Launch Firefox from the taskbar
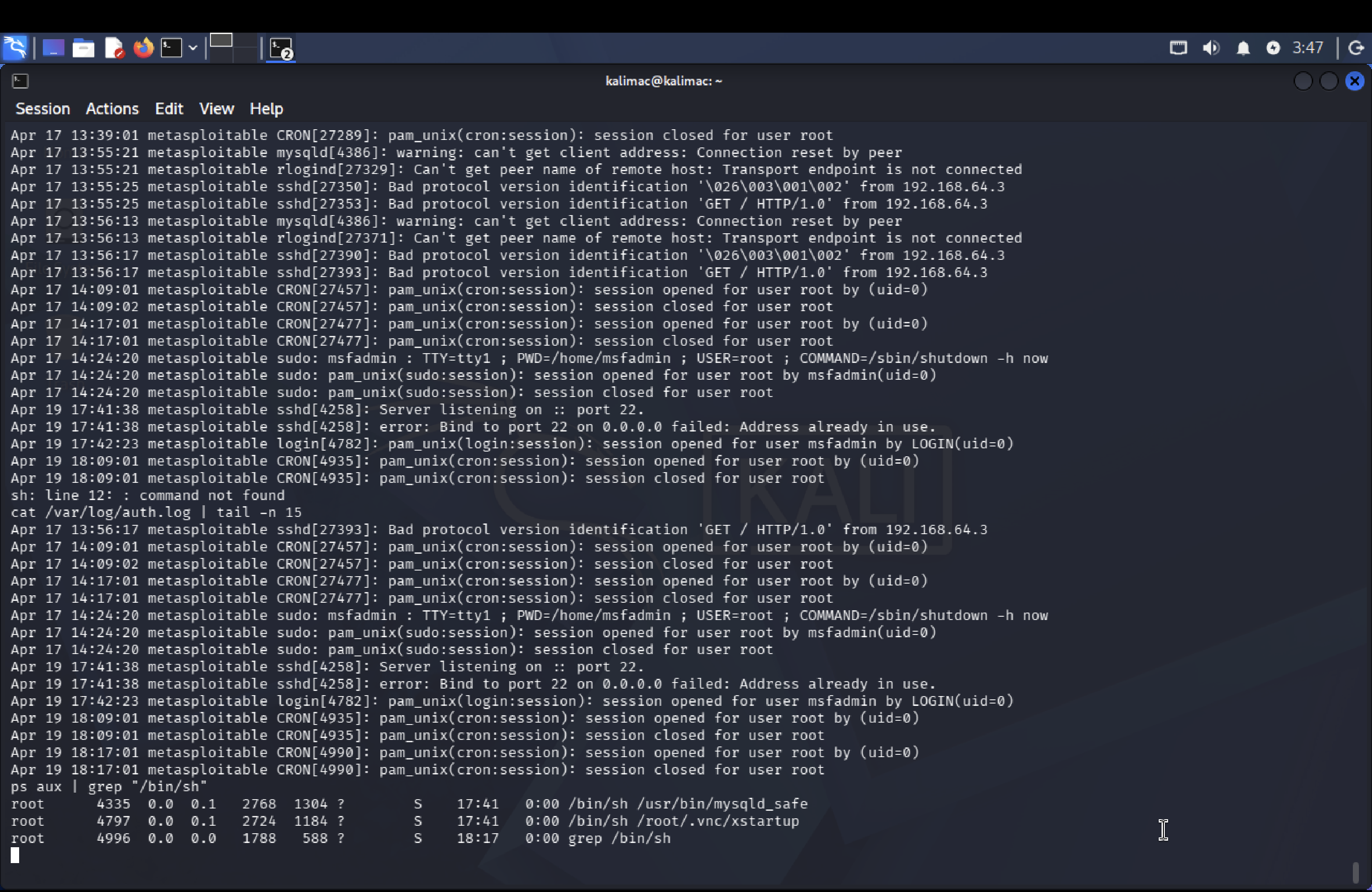The image size is (1372, 892). 144,48
